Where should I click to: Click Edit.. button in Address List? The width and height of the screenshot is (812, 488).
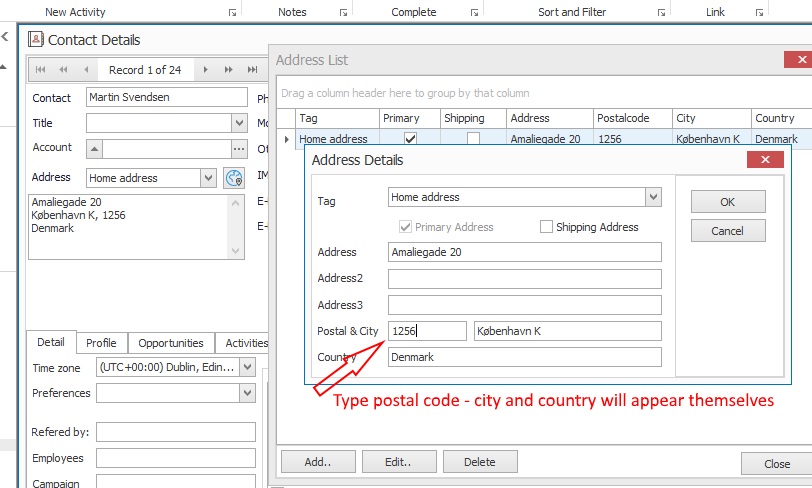(x=399, y=462)
